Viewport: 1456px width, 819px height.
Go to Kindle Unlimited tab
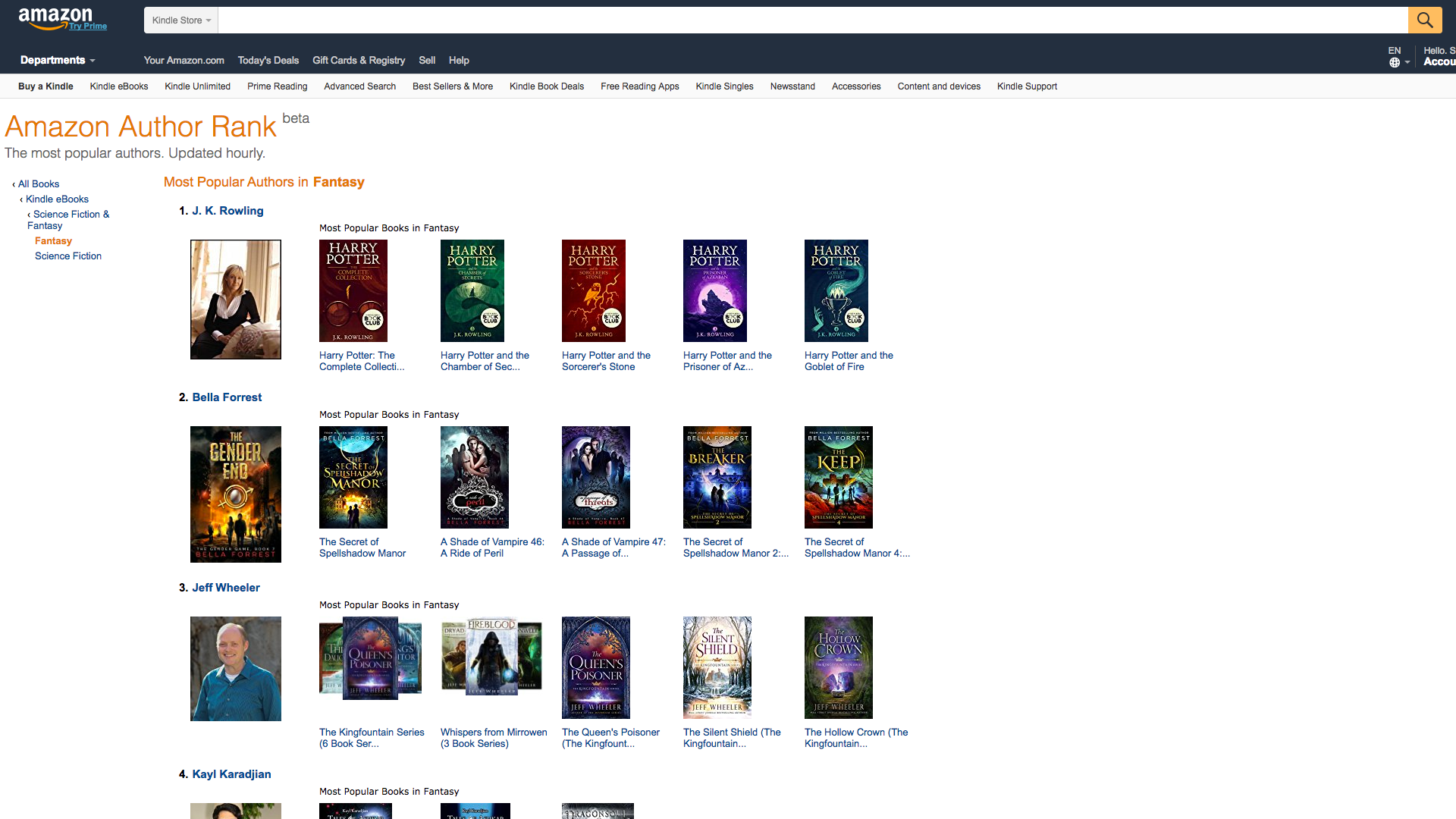[197, 86]
